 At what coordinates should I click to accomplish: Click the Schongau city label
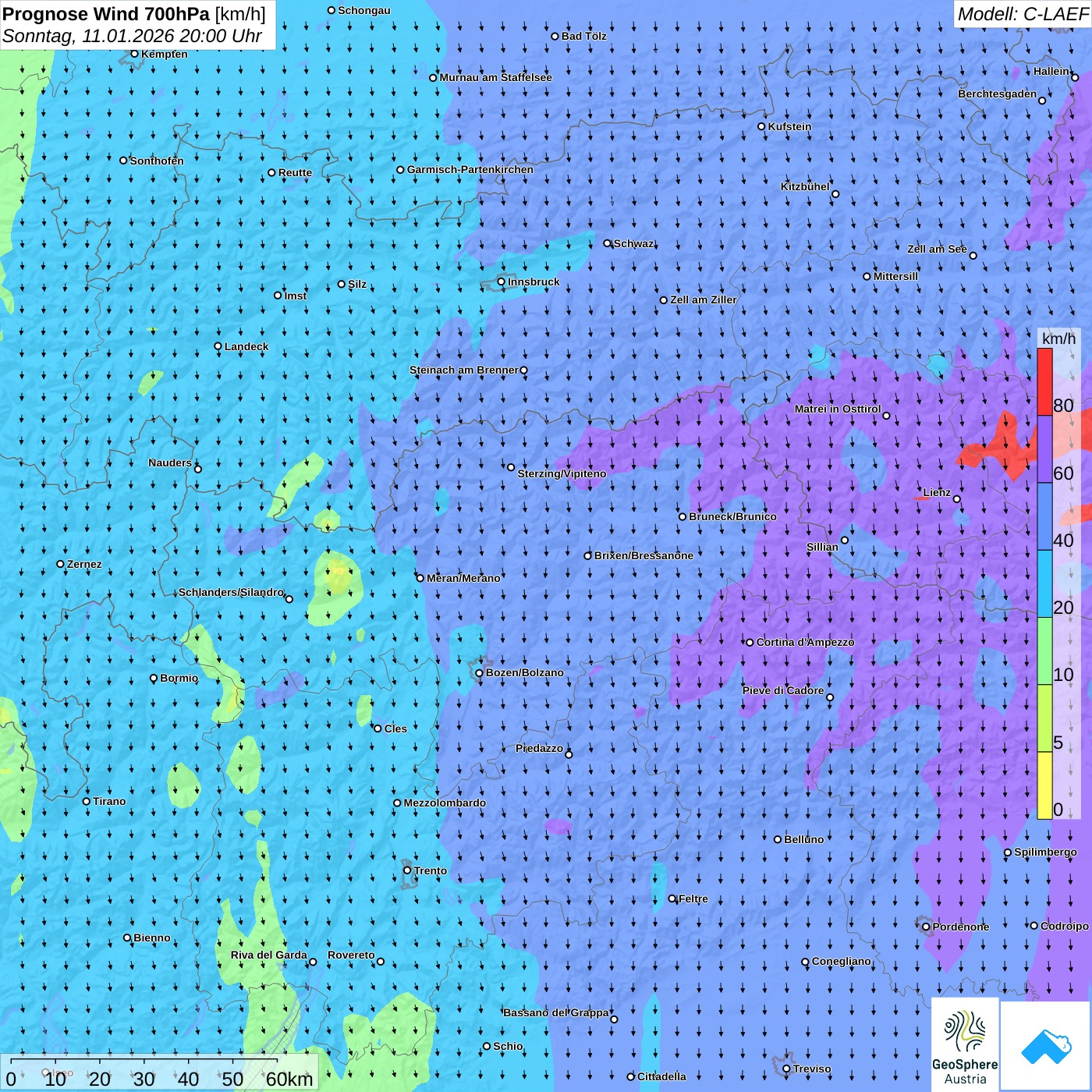pos(364,10)
